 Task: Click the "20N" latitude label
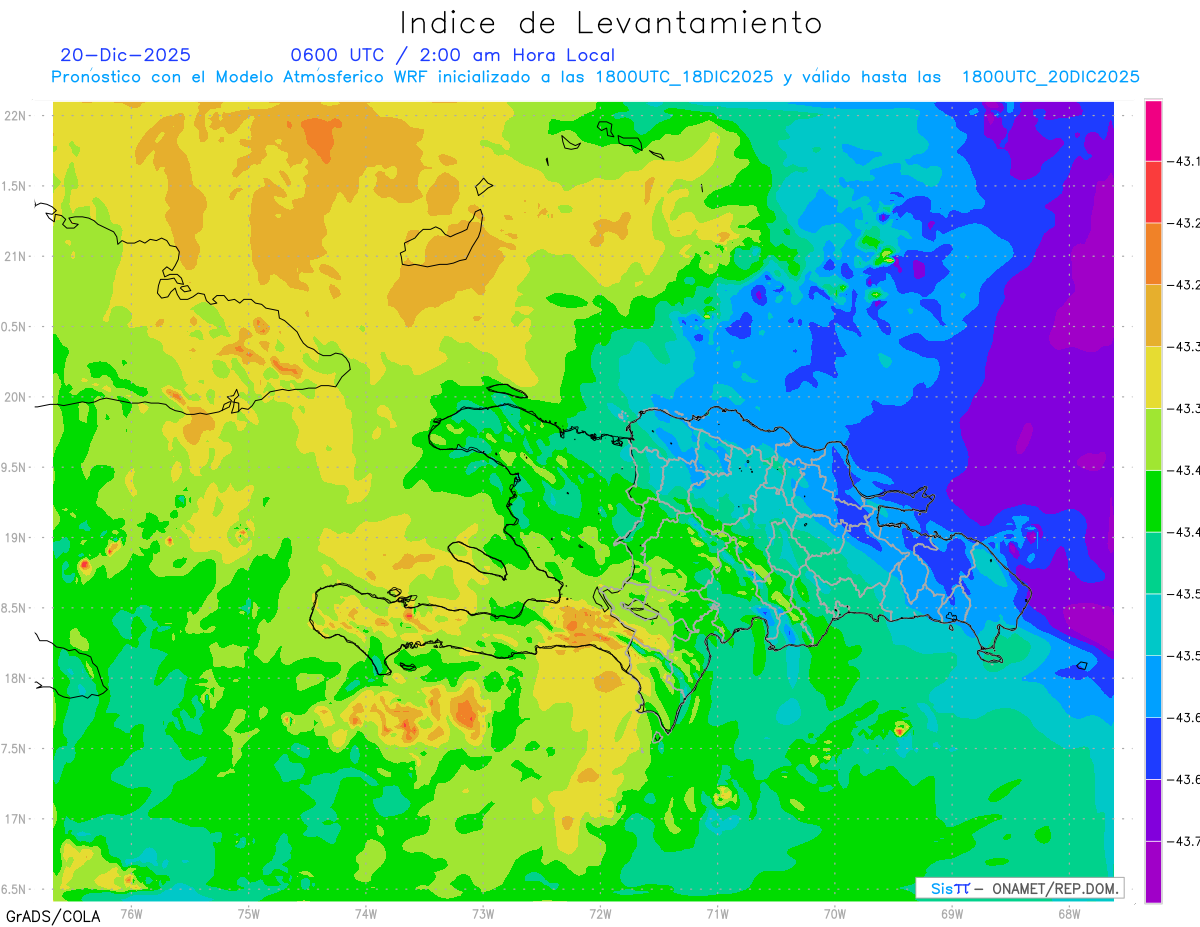(16, 397)
